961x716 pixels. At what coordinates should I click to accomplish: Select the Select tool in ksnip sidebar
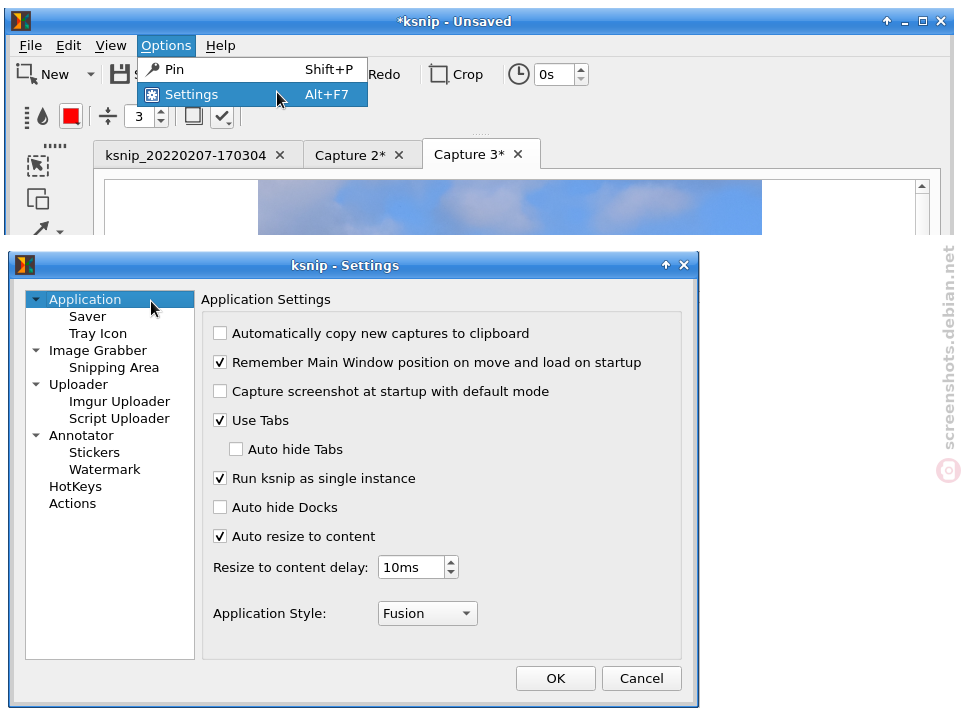click(38, 166)
